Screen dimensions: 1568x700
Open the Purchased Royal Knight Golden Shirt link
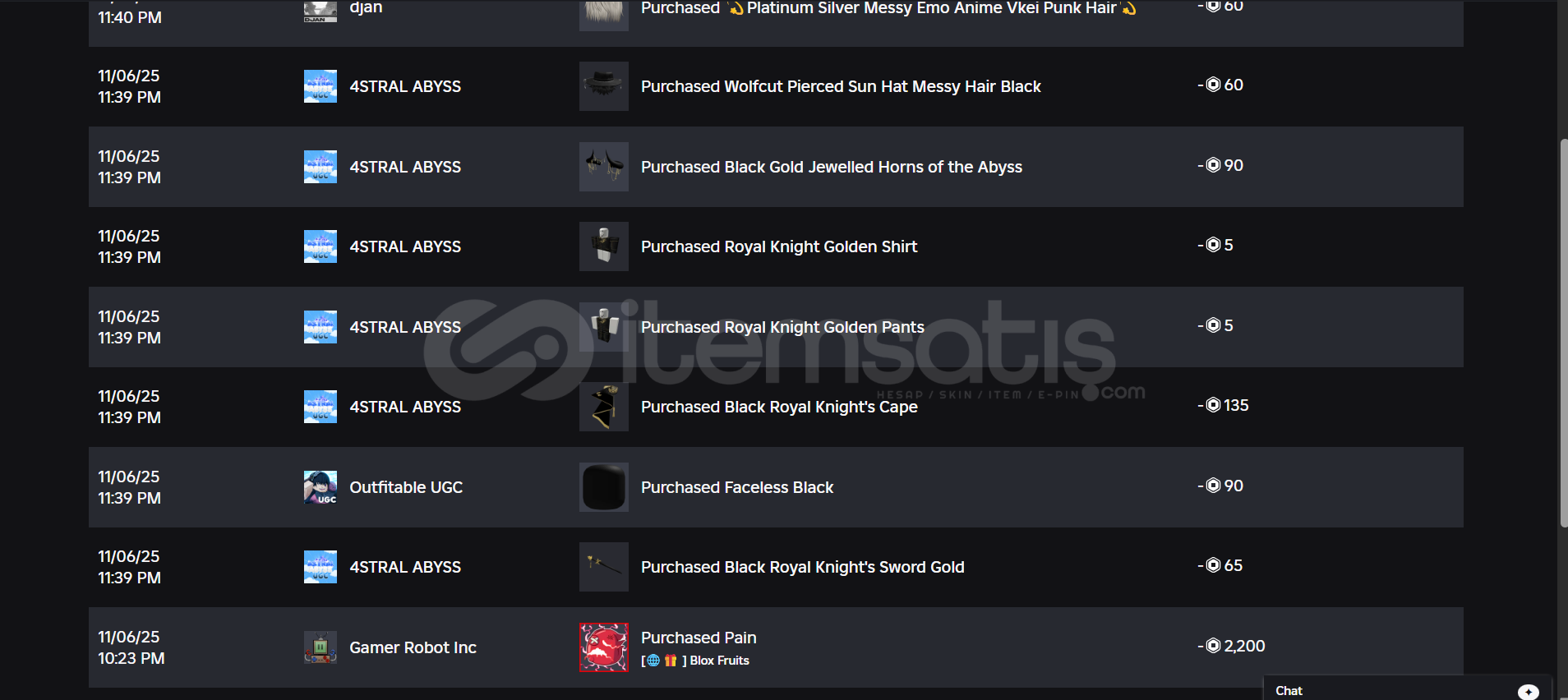click(x=779, y=246)
